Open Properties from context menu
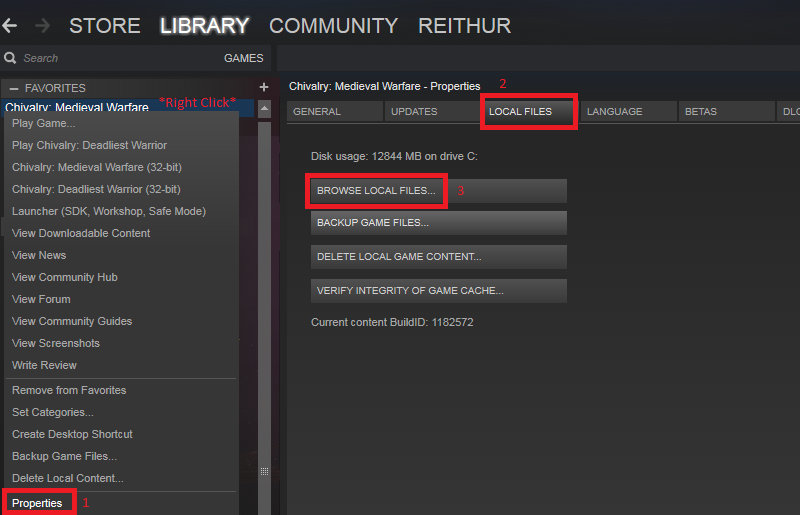The image size is (800, 515). pyautogui.click(x=121, y=503)
